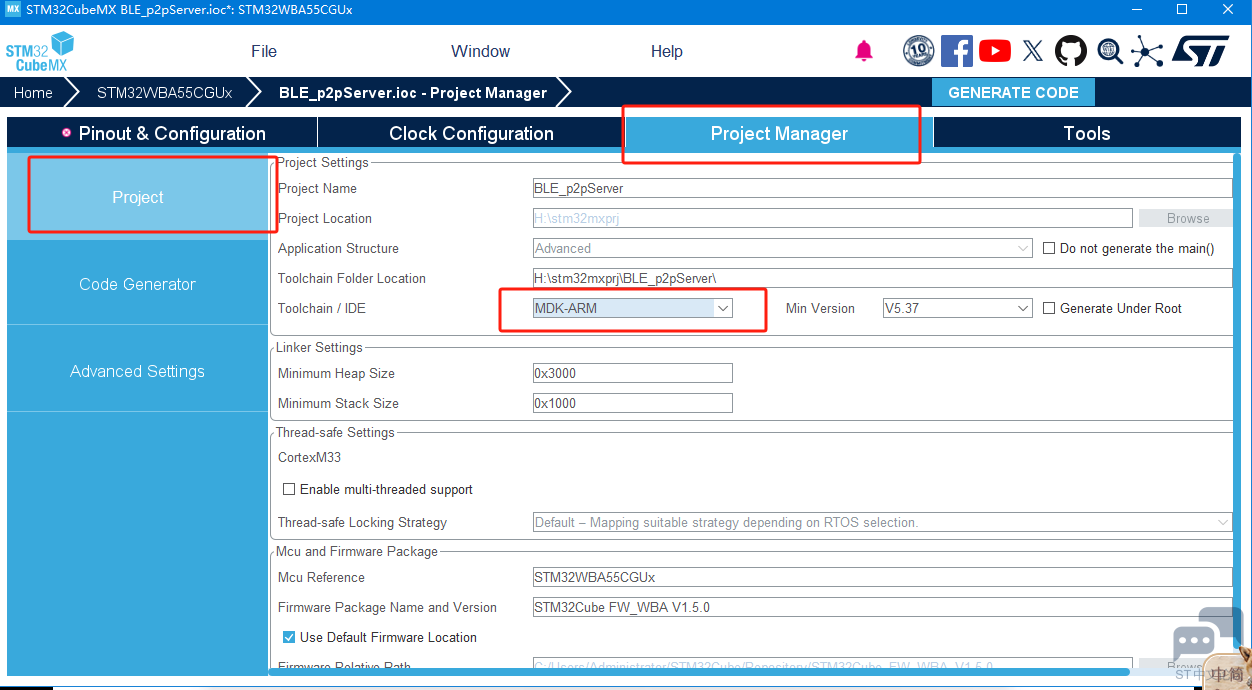
Task: Switch to the Tools tab
Action: 1087,133
